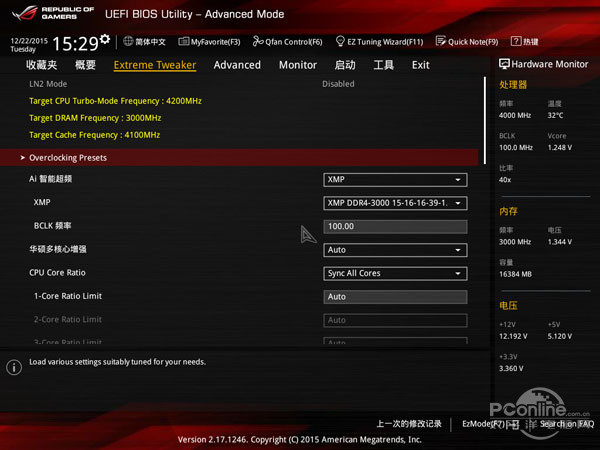Open Qfan Control(F6) text label
Screen dimensions: 600x450
coord(294,42)
